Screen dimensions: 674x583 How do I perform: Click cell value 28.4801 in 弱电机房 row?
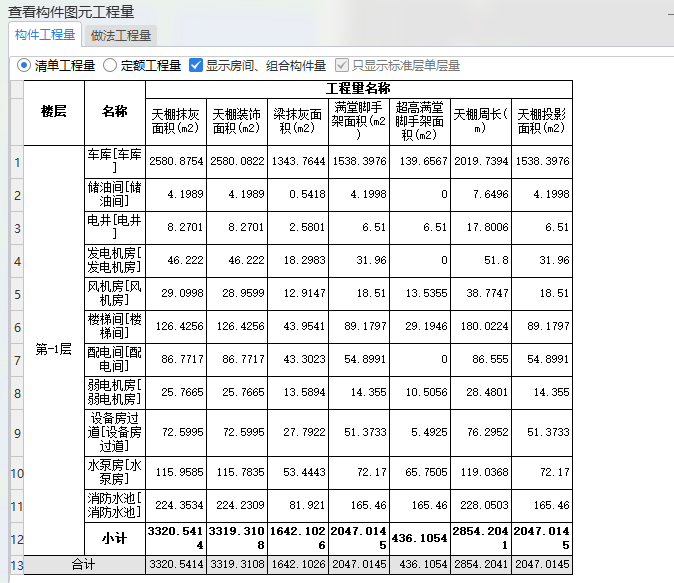tap(481, 393)
